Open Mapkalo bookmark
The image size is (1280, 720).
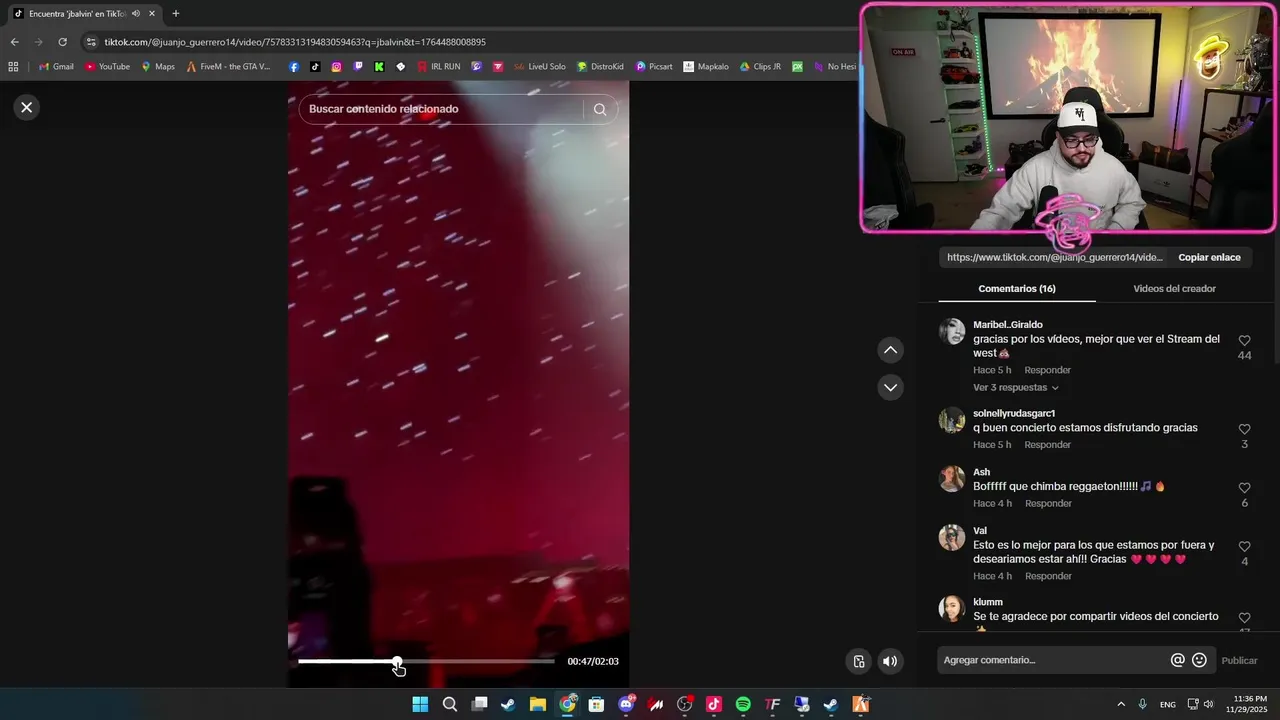coord(706,67)
